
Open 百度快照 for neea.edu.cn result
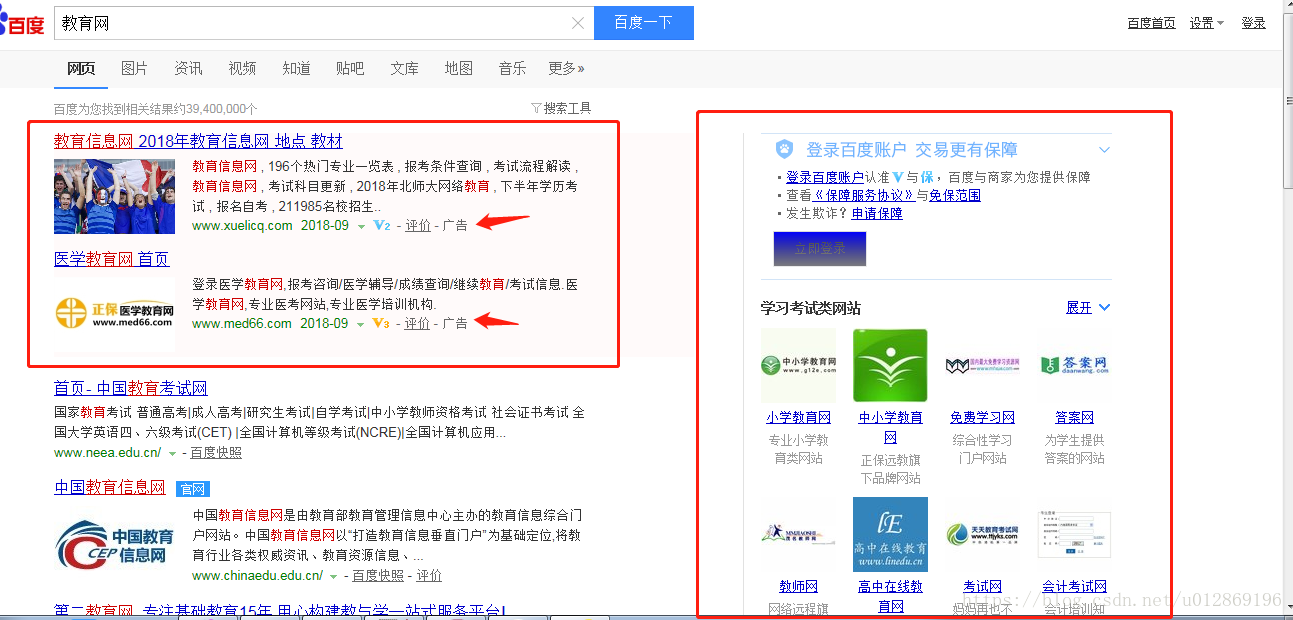point(216,453)
